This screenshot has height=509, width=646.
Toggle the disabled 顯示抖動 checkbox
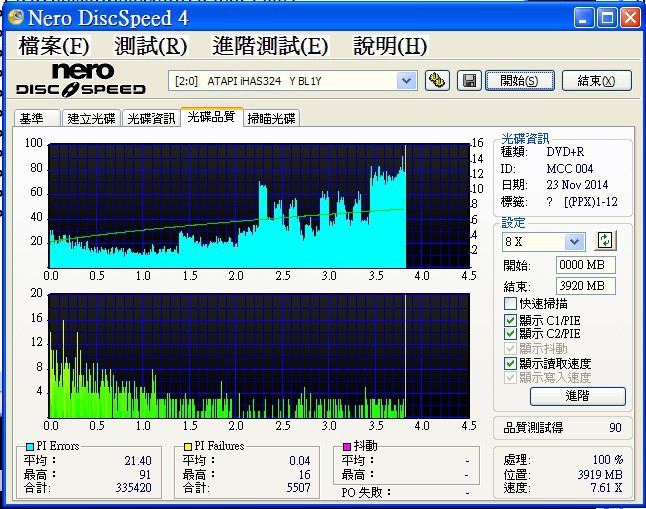pyautogui.click(x=510, y=349)
